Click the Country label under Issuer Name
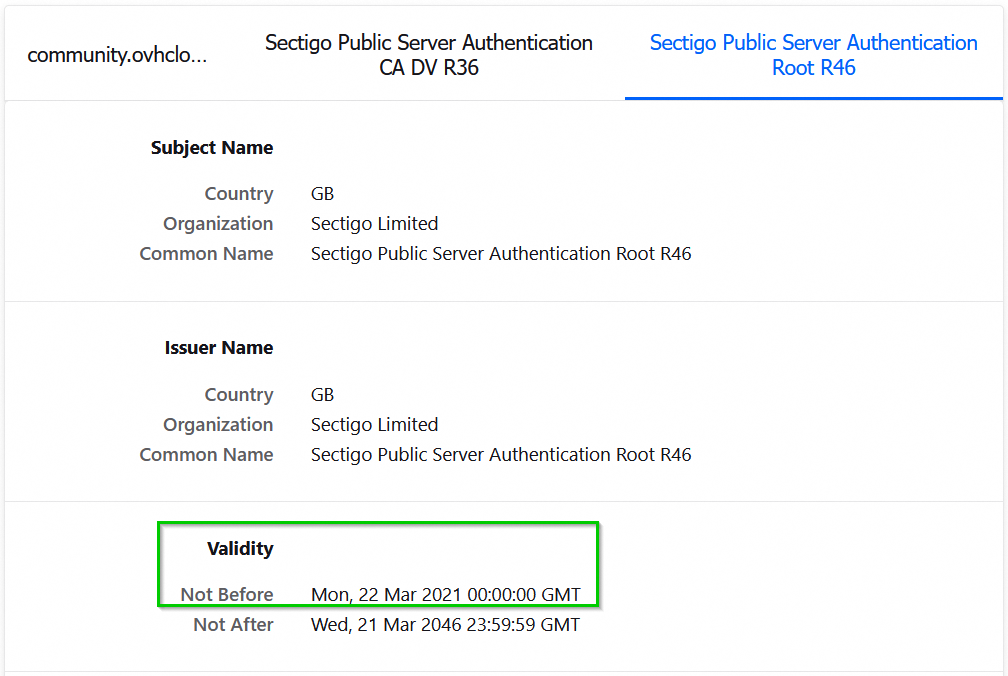This screenshot has height=676, width=1008. [239, 395]
